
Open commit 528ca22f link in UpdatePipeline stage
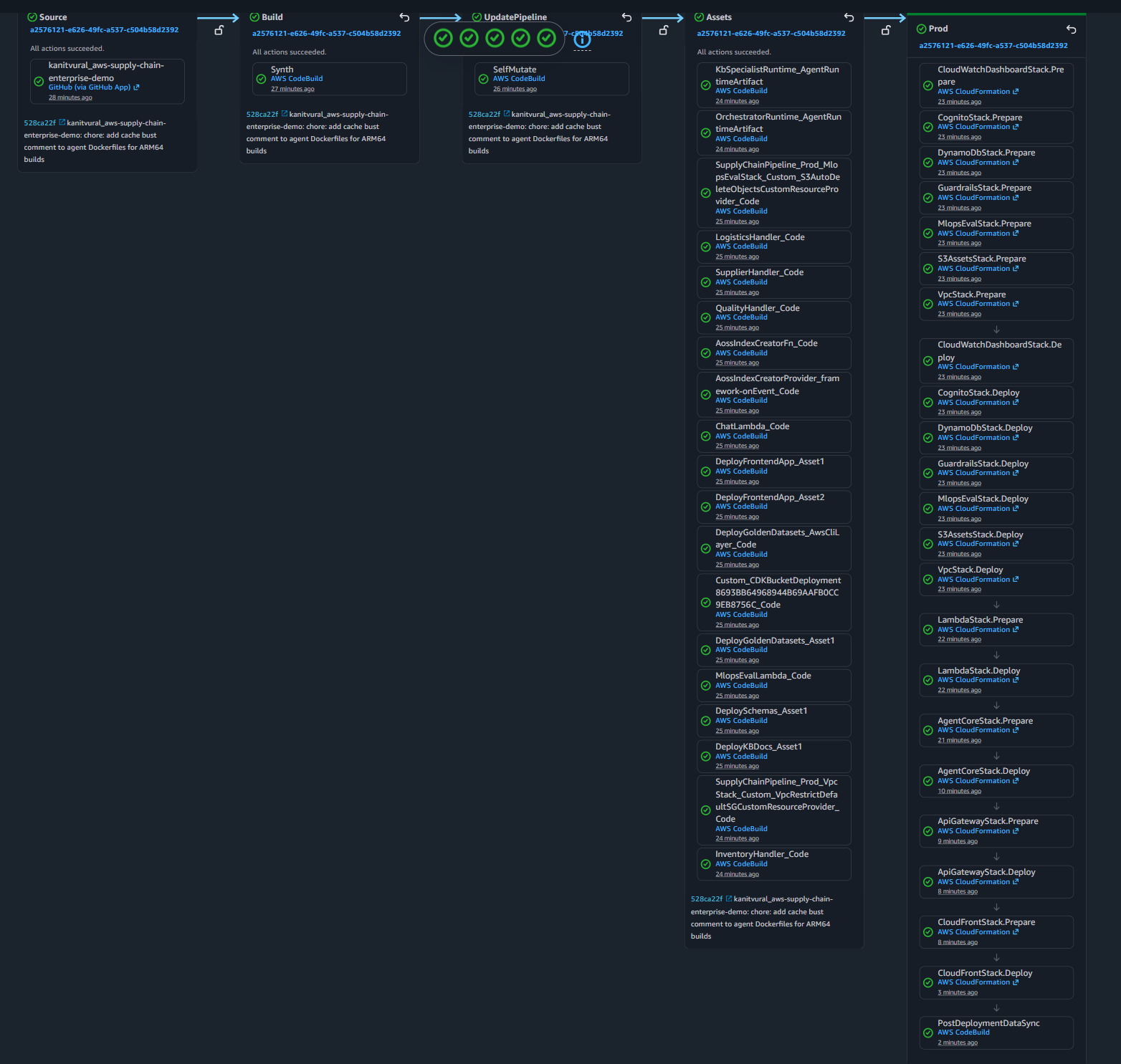pyautogui.click(x=485, y=115)
